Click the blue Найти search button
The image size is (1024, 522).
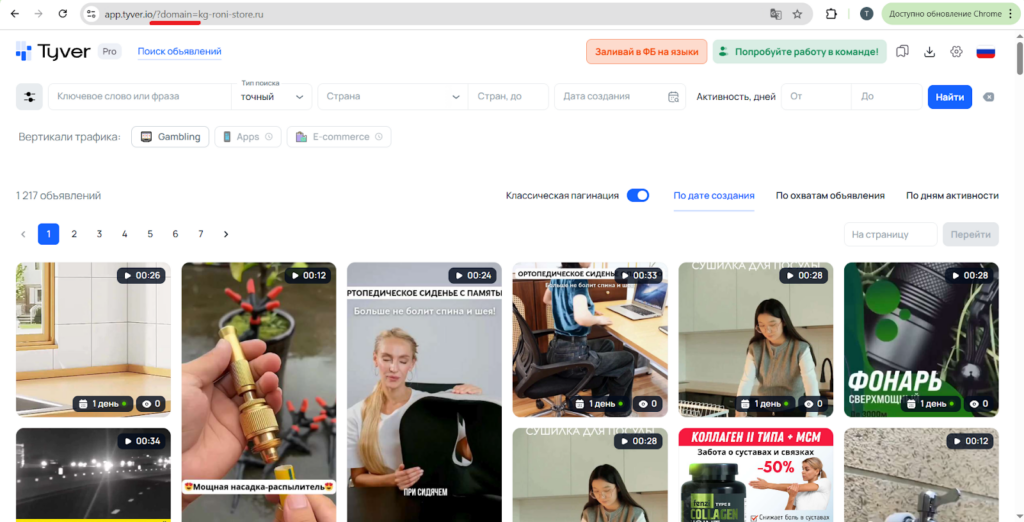949,97
